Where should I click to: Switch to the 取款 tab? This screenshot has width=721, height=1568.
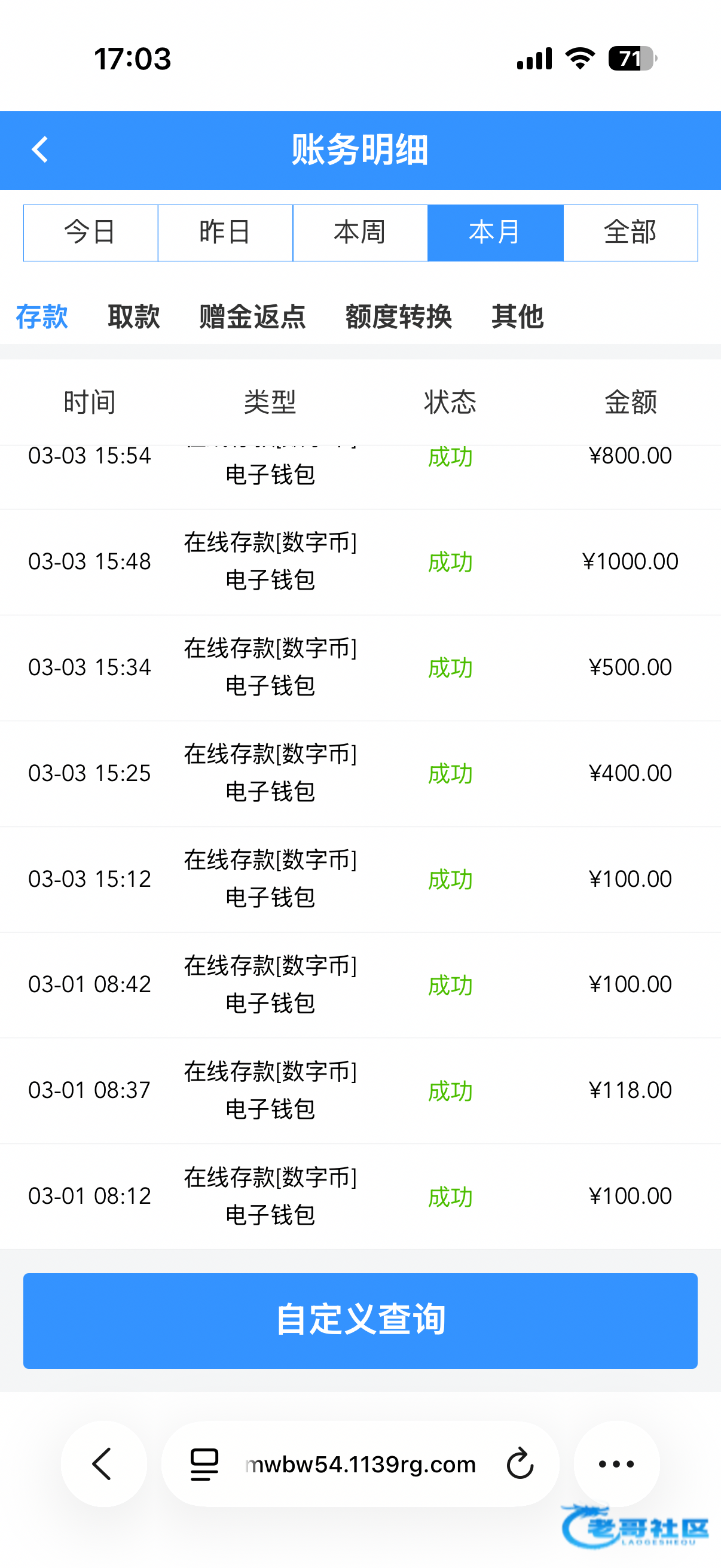pyautogui.click(x=134, y=317)
